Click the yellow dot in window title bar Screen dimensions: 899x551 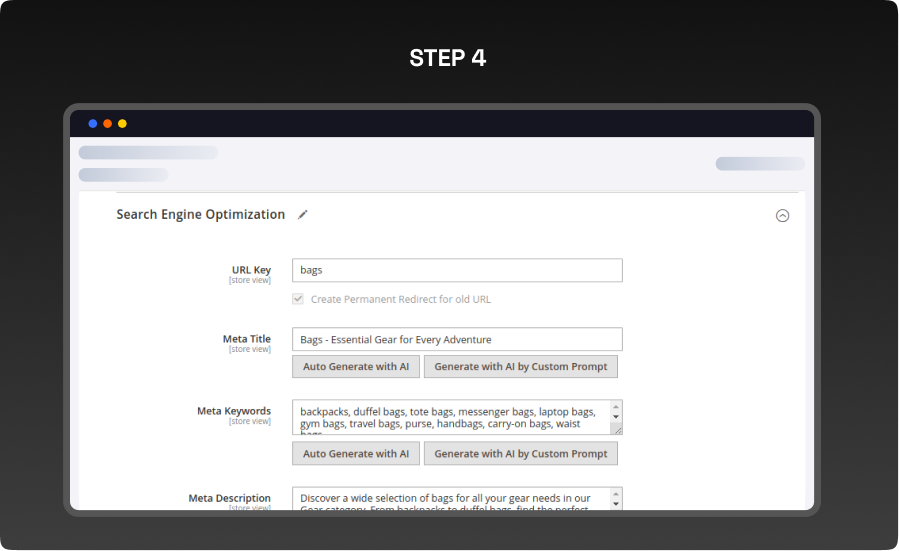(x=122, y=124)
